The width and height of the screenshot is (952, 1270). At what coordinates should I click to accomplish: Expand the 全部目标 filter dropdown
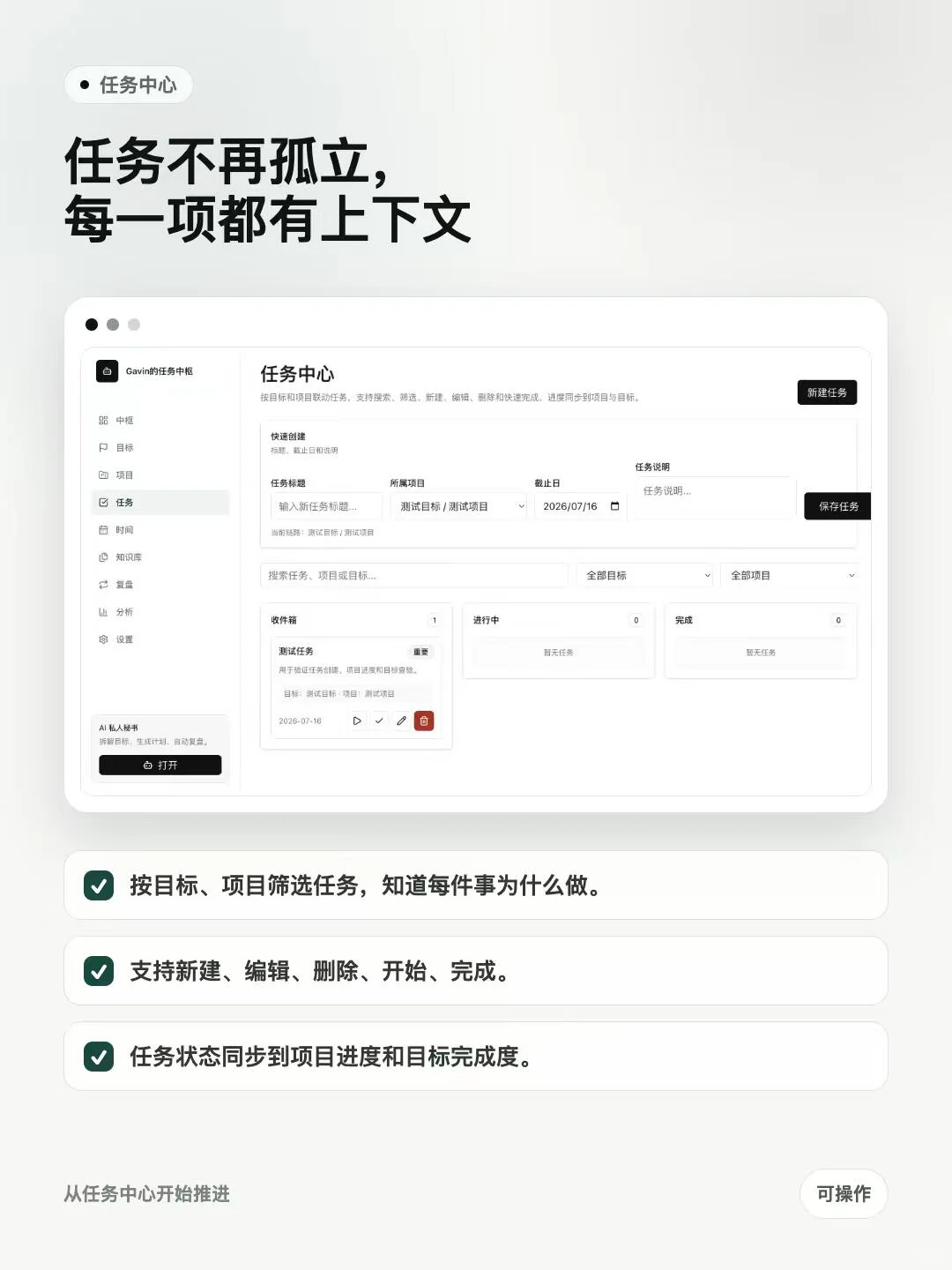pos(645,575)
